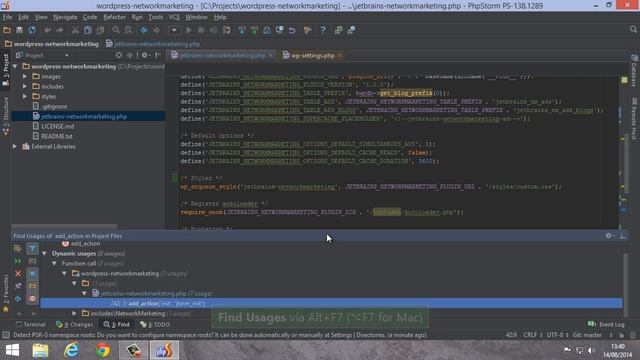Close the wp-settings.php tab
Image resolution: width=640 pixels, height=360 pixels.
click(340, 56)
